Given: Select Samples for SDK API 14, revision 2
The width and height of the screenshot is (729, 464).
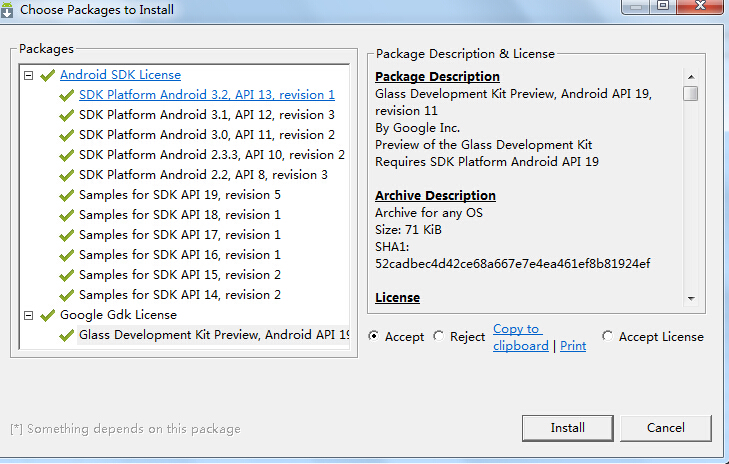Looking at the screenshot, I should pyautogui.click(x=180, y=295).
